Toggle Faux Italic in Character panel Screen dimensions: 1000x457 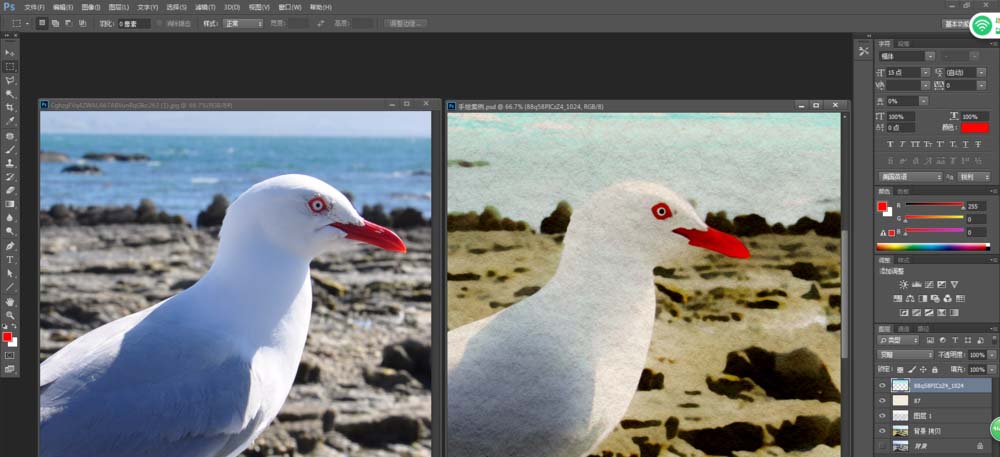[902, 145]
